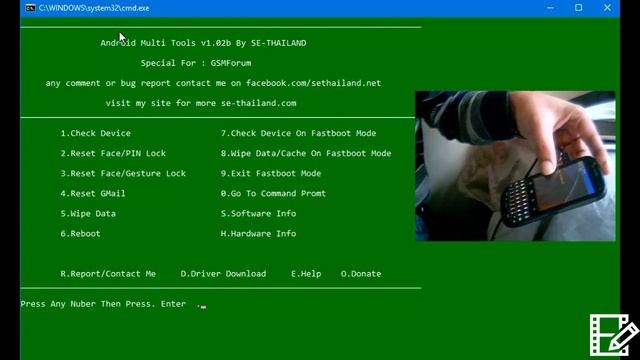640x360 pixels.
Task: Click 'E.Help' option
Action: pyautogui.click(x=306, y=273)
